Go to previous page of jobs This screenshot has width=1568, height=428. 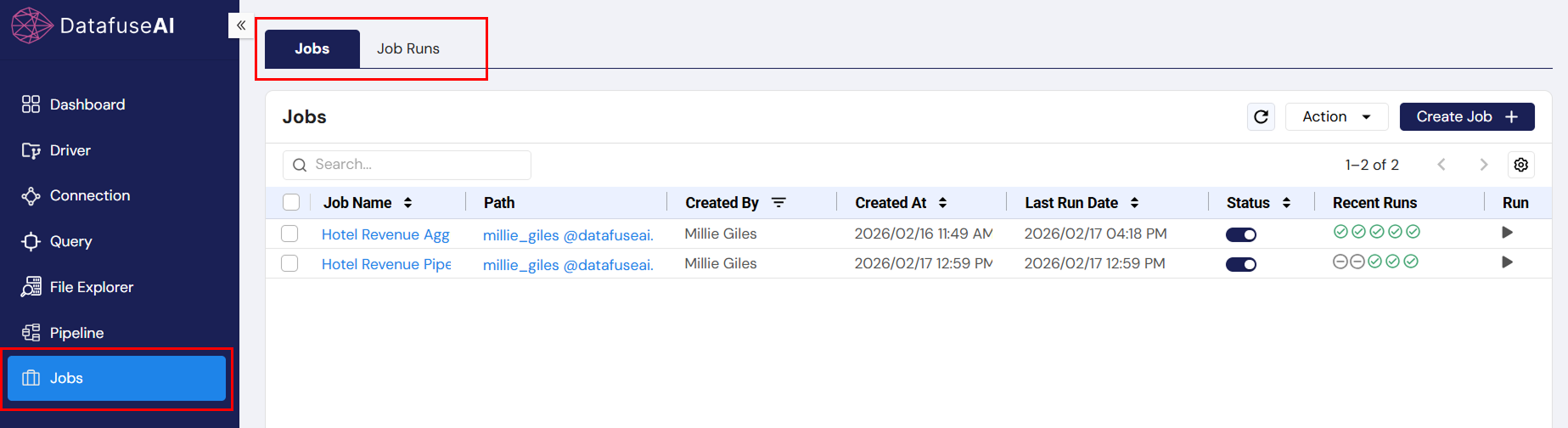click(1442, 165)
